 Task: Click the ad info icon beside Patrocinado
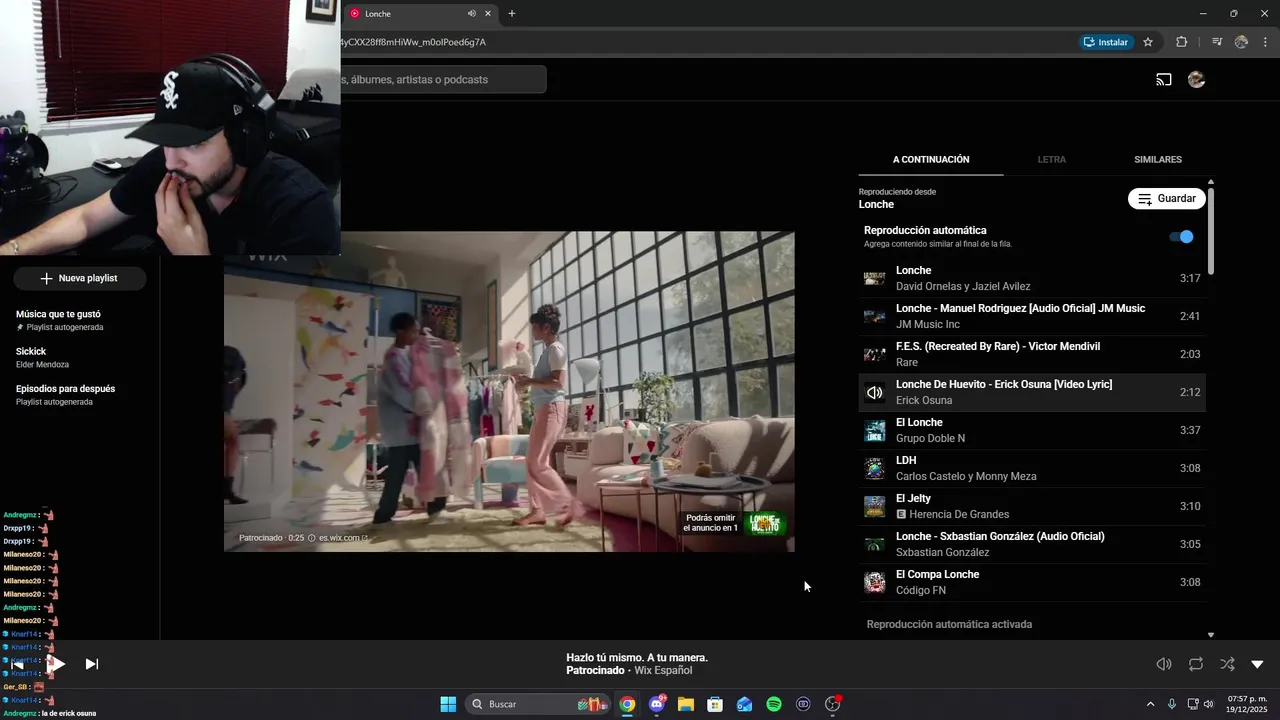point(312,538)
